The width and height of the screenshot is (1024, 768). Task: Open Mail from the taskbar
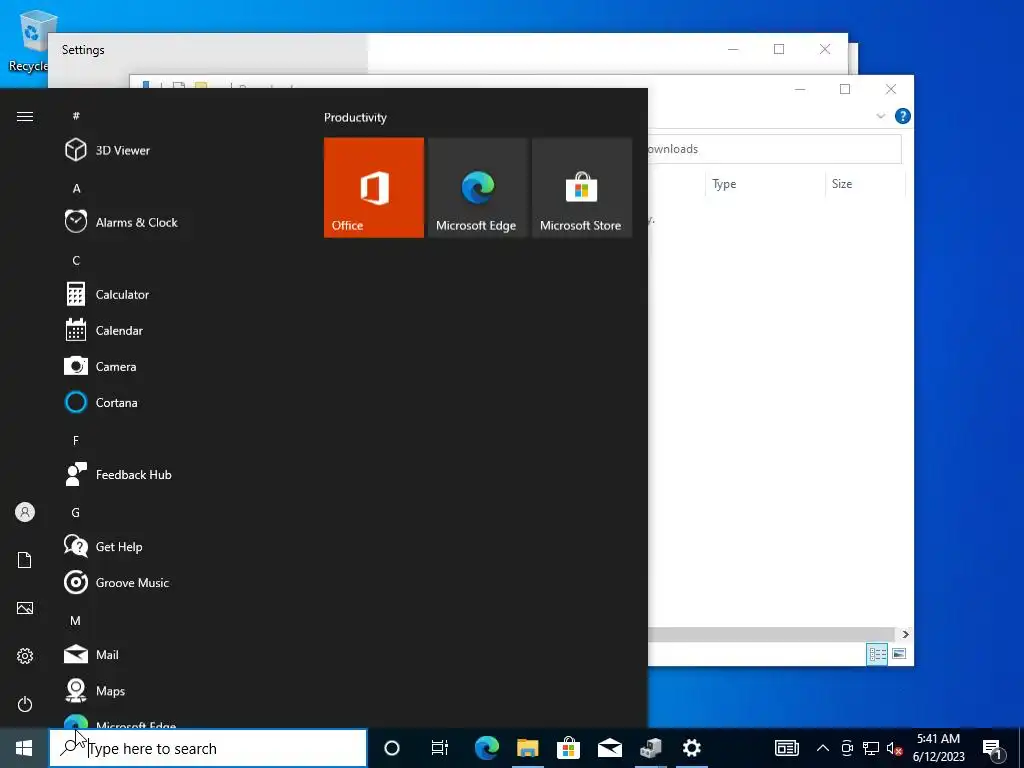tap(610, 748)
